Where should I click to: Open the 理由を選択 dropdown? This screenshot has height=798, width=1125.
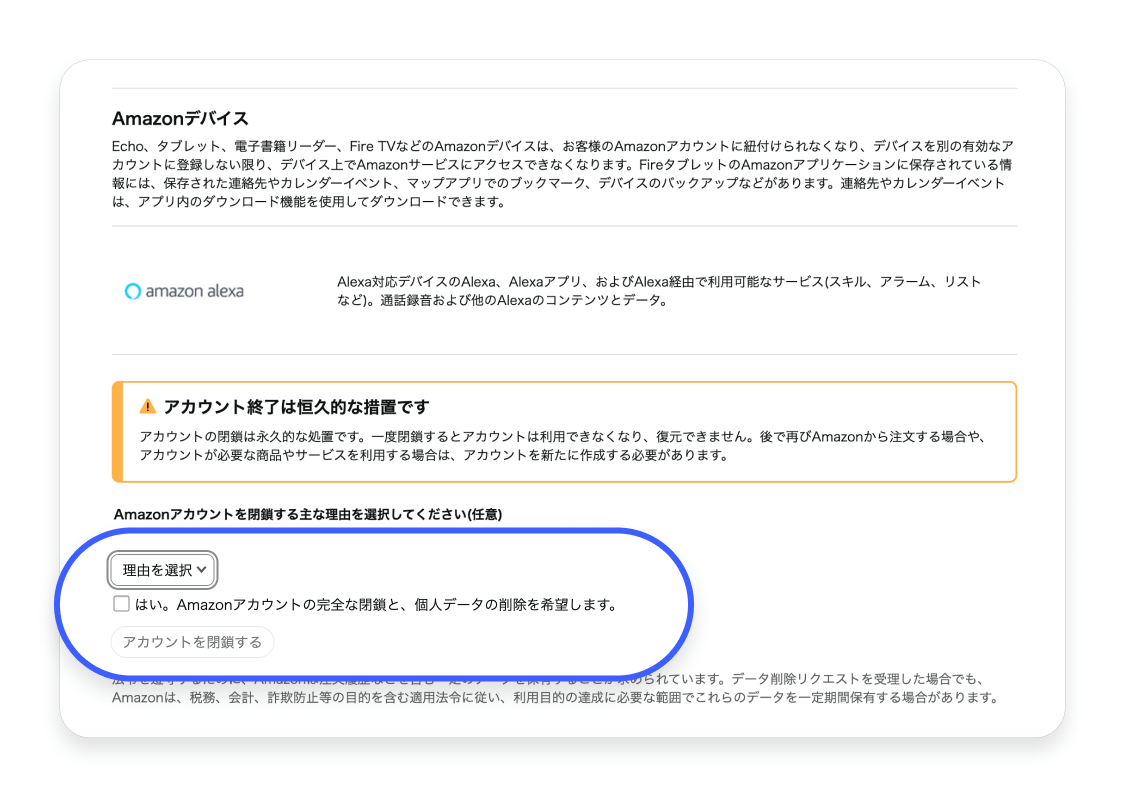pos(163,570)
